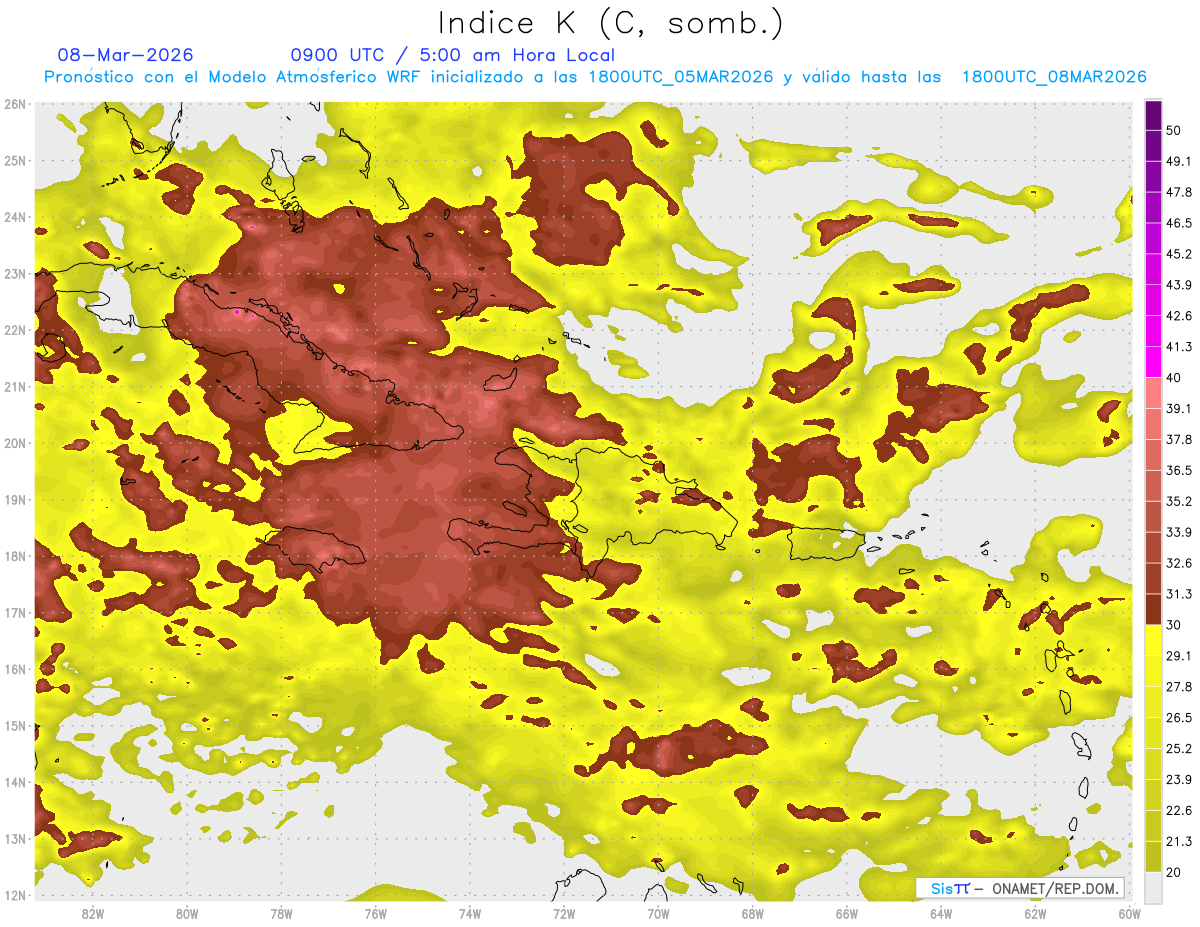Click the dark brown swatch between 30 and 31.3
Viewport: 1200px width, 927px height.
pyautogui.click(x=1153, y=609)
